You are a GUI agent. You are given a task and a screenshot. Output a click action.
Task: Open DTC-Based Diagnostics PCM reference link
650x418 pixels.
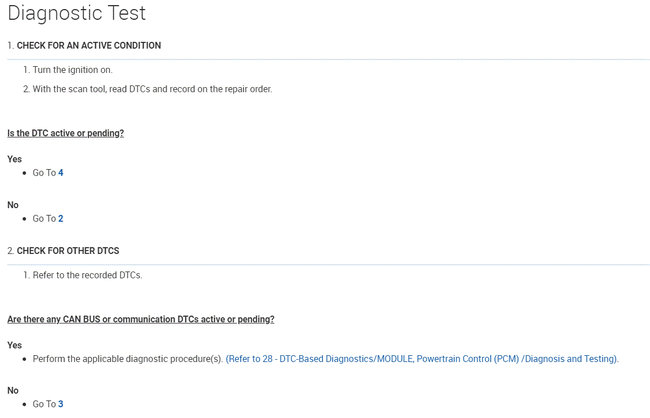pyautogui.click(x=422, y=359)
